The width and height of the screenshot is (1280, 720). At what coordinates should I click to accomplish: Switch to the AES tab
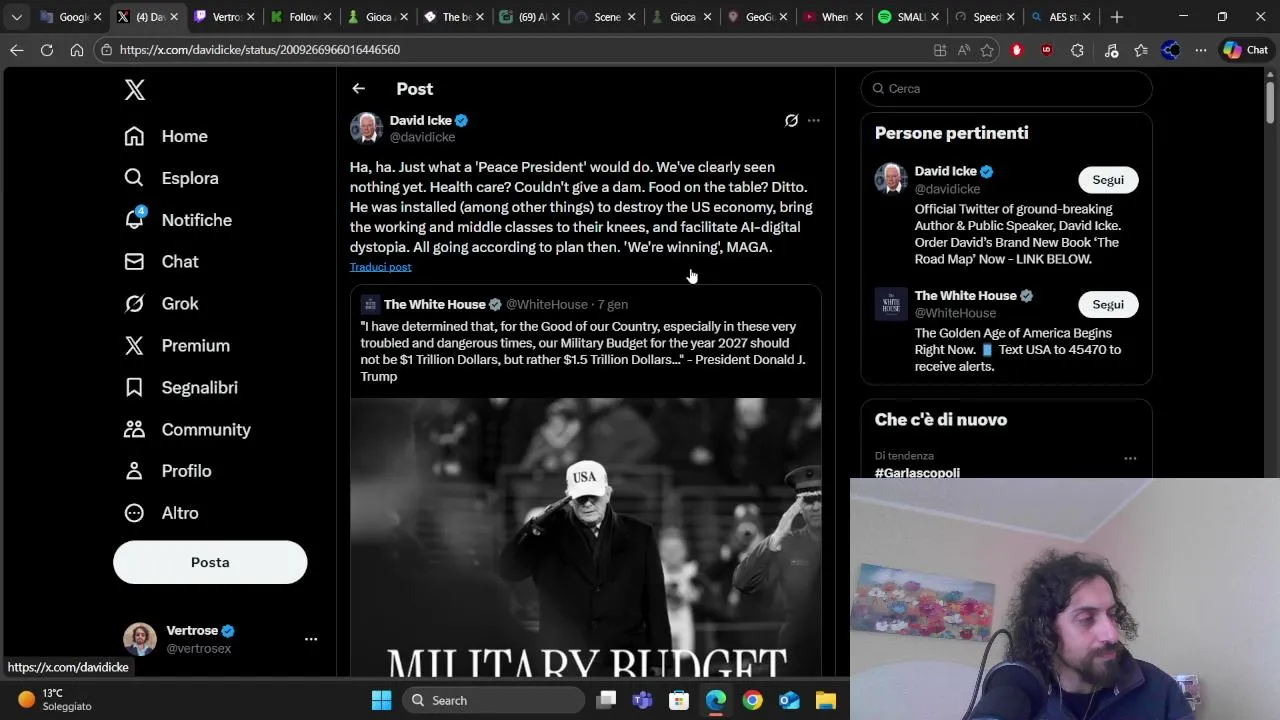1060,17
